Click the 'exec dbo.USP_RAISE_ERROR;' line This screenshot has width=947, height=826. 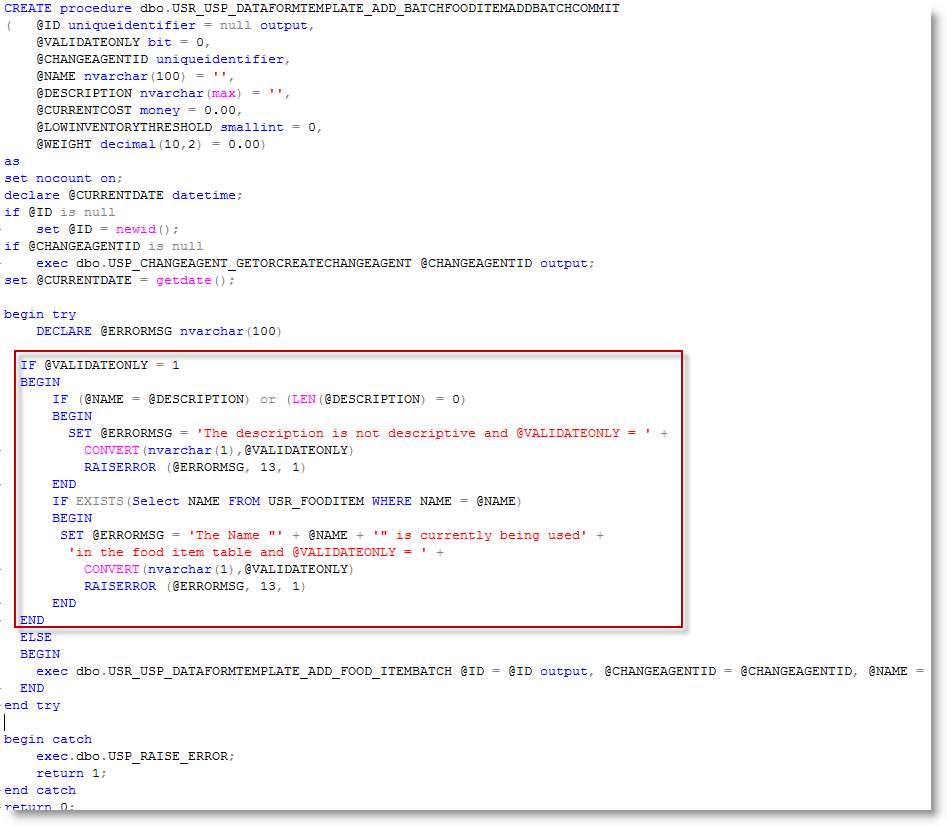pos(135,756)
